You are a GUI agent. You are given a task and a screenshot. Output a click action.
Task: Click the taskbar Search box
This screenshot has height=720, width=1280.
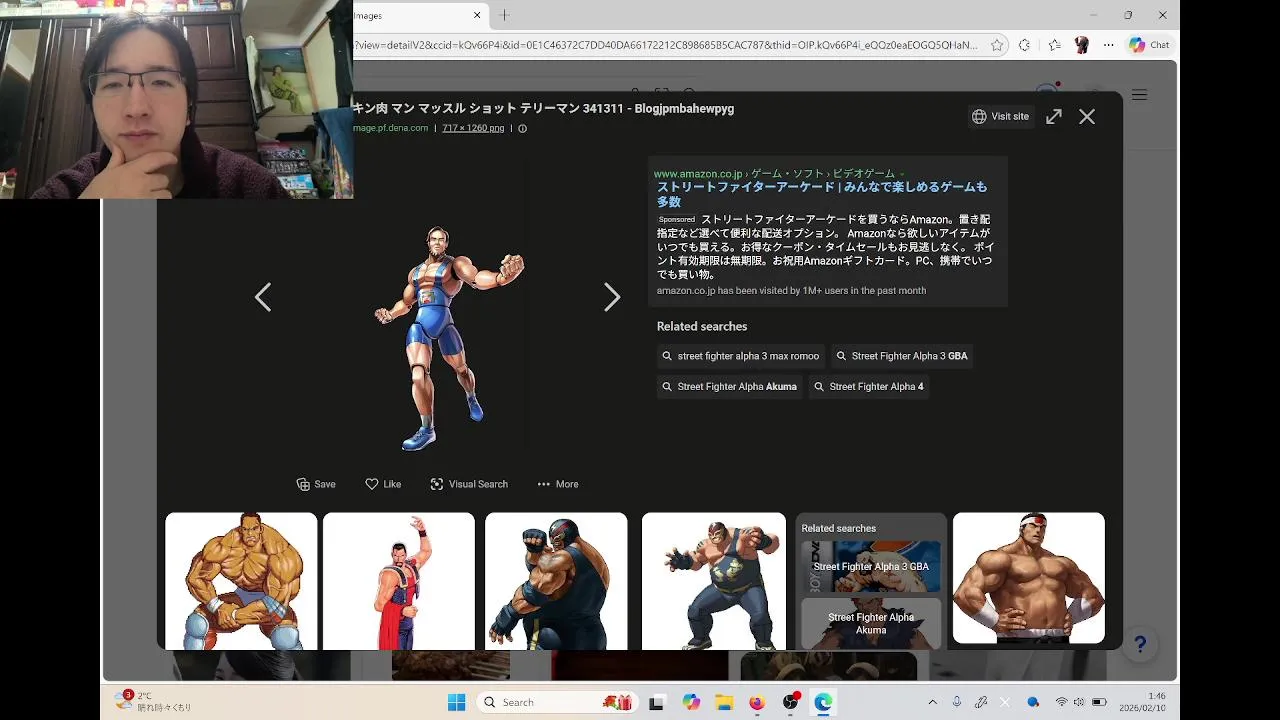click(555, 702)
